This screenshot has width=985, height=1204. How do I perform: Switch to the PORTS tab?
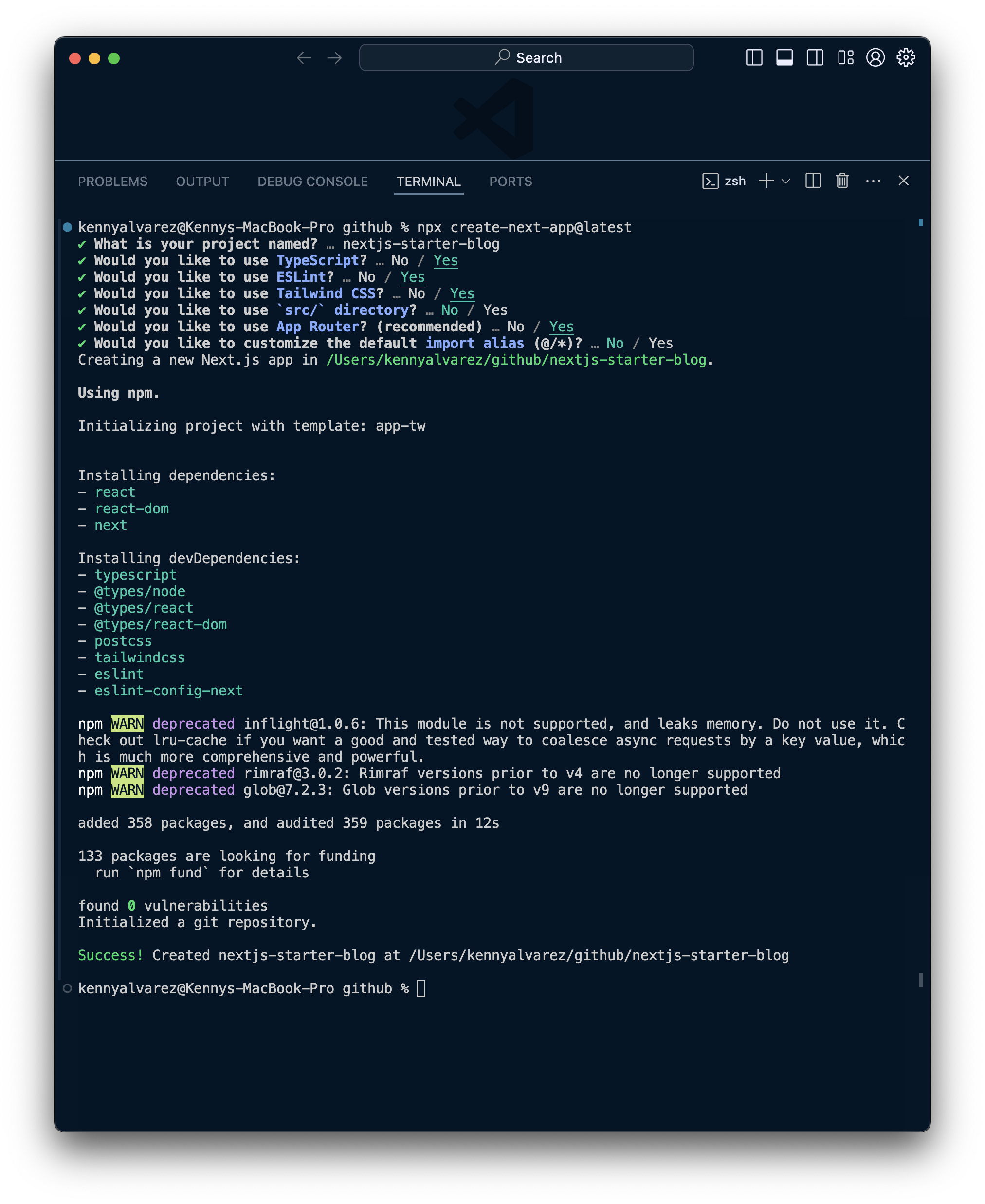pyautogui.click(x=511, y=182)
